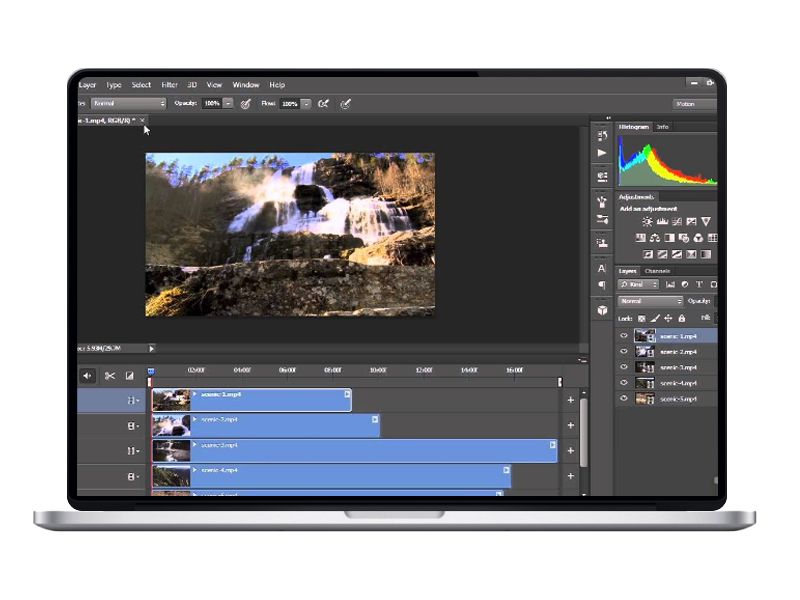Open the 3D cube panel icon
Screen dimensions: 800x600
602,310
